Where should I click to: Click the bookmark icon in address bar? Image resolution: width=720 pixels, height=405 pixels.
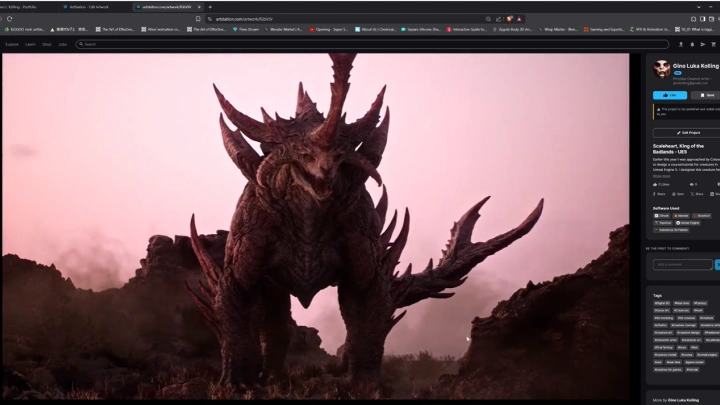coord(198,19)
